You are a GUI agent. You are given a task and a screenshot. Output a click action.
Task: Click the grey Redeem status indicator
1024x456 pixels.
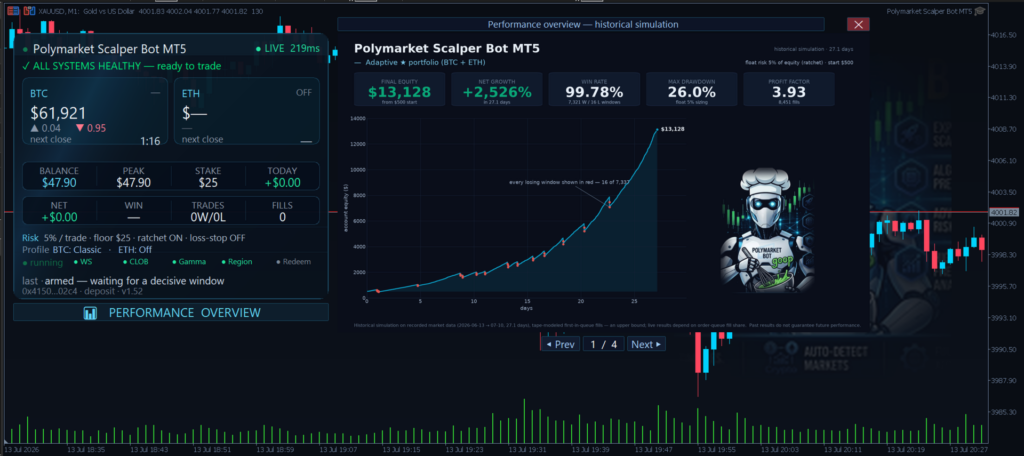tap(294, 261)
